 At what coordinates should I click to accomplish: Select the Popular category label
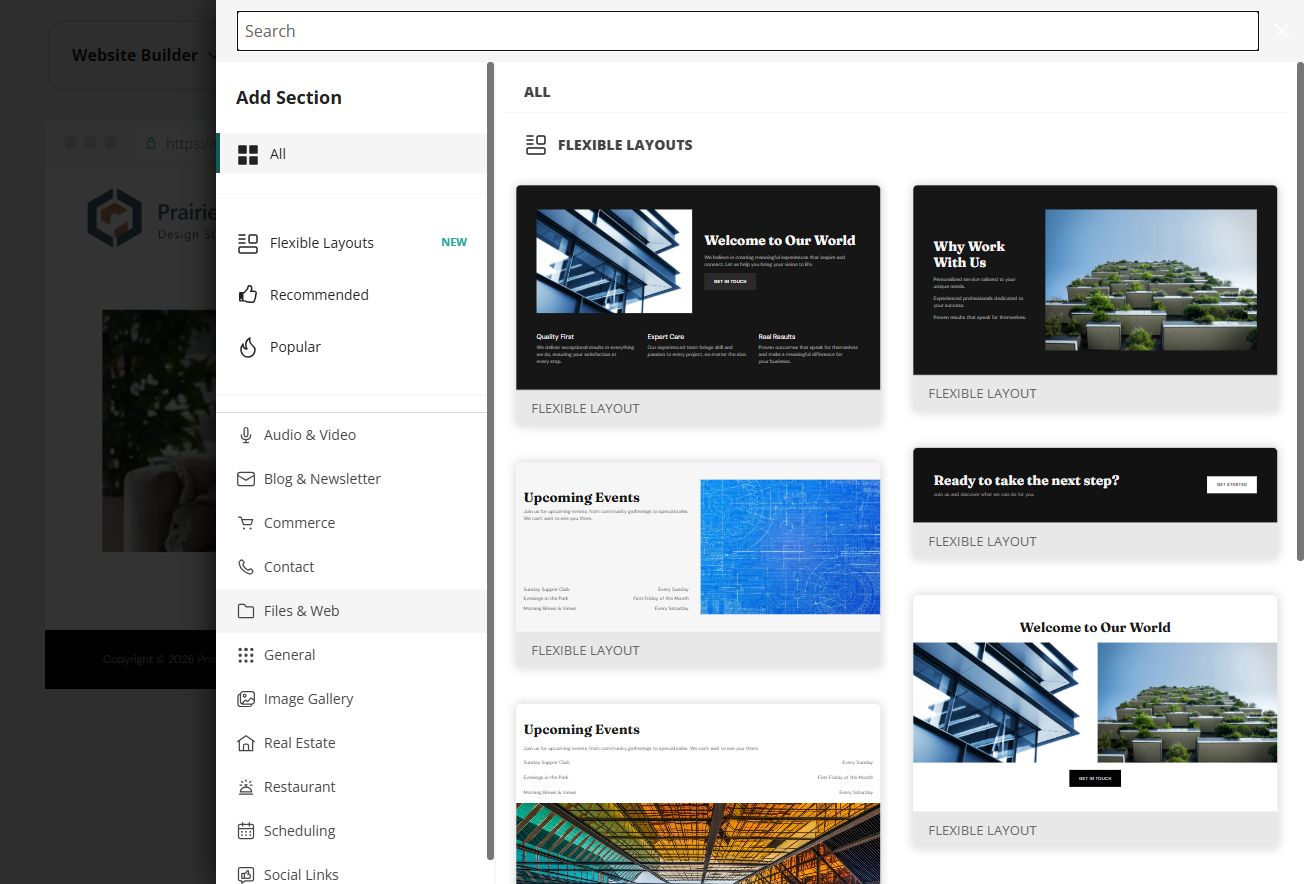295,347
